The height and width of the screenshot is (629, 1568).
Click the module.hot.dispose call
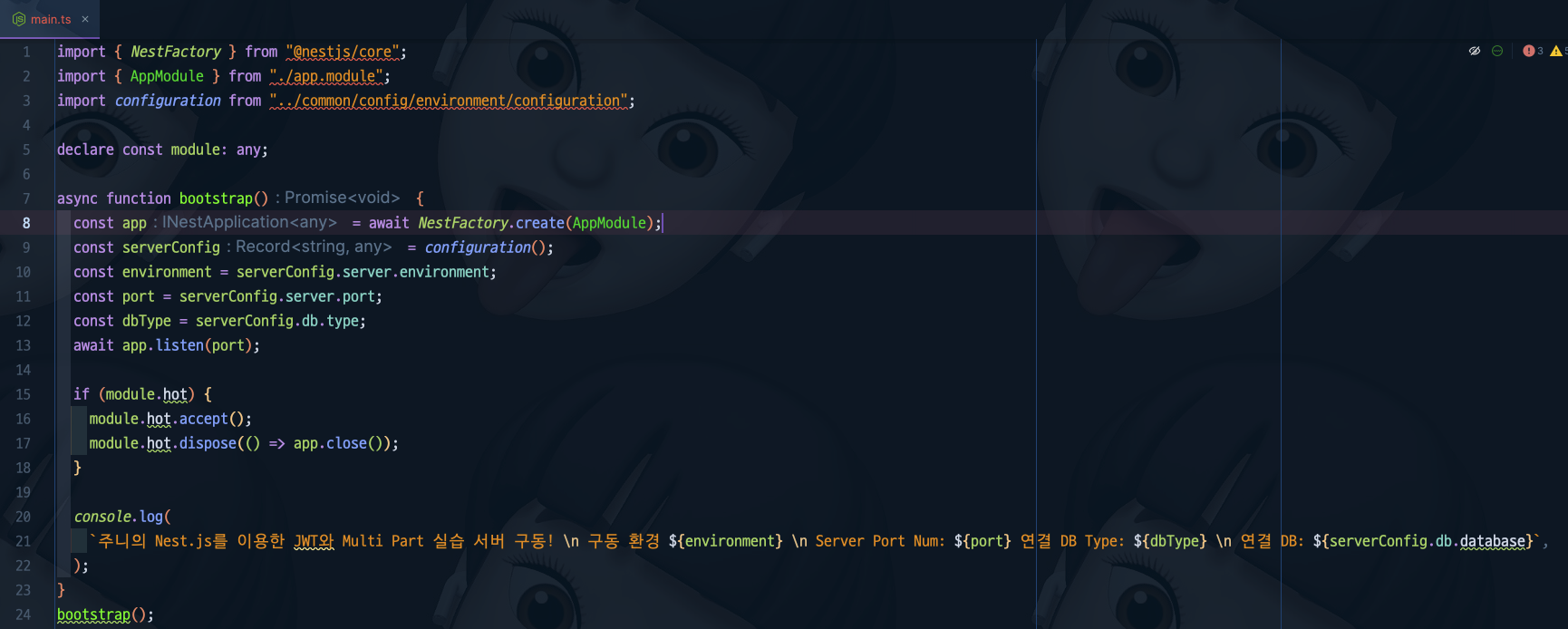tap(162, 443)
